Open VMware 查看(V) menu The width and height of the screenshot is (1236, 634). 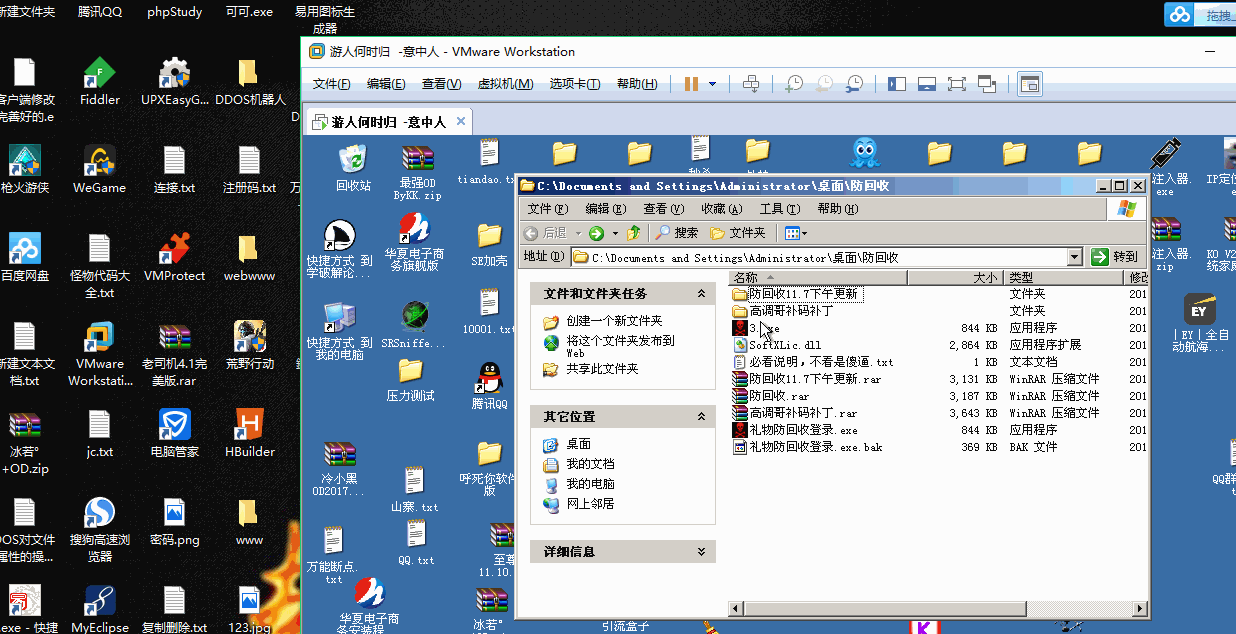click(441, 84)
